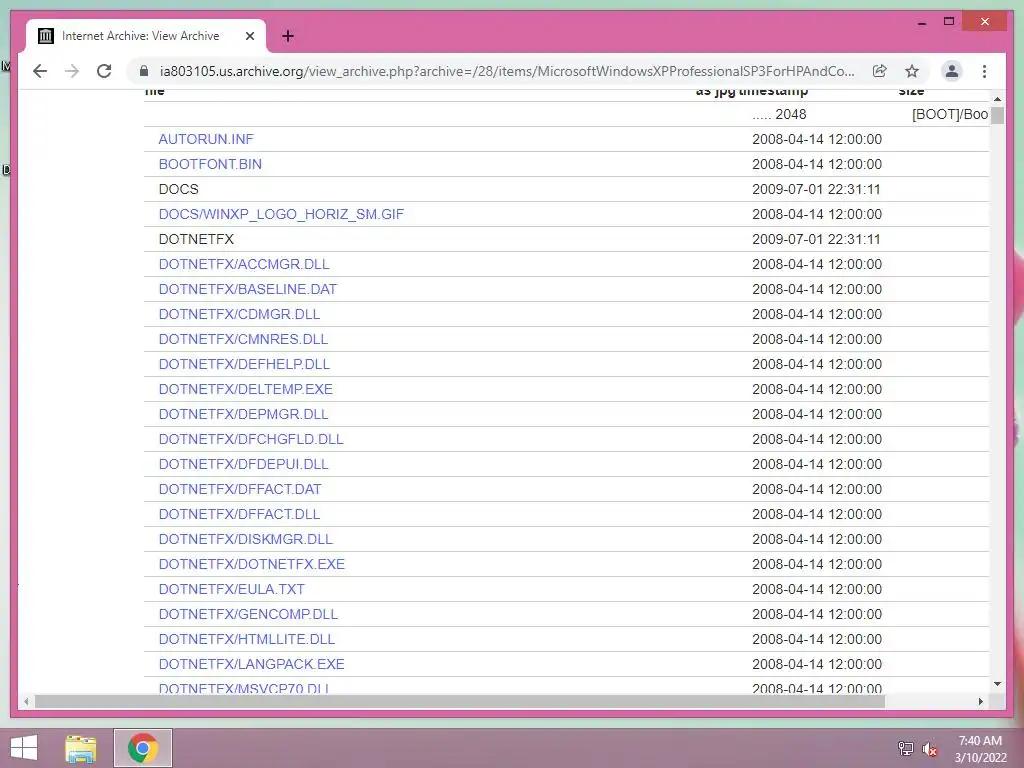1024x768 pixels.
Task: Open DOTNETFX/DFFACT.DLL link
Action: point(240,514)
